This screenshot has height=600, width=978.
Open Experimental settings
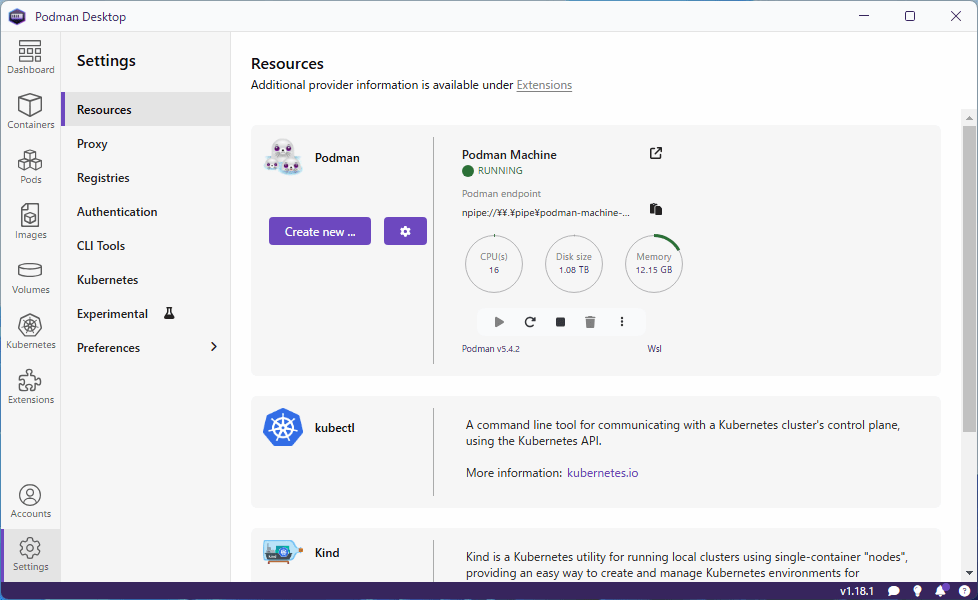coord(146,314)
